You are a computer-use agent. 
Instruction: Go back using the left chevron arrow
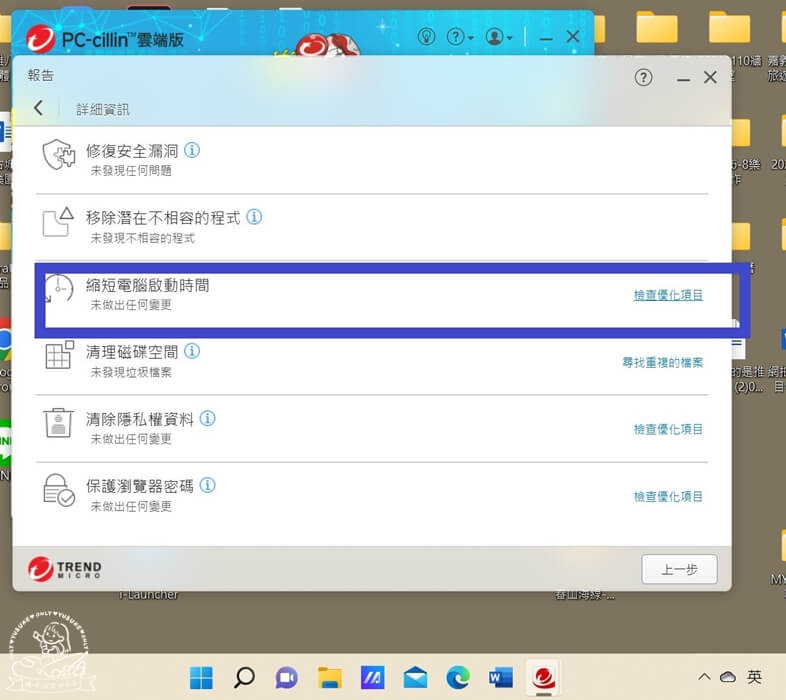(38, 108)
